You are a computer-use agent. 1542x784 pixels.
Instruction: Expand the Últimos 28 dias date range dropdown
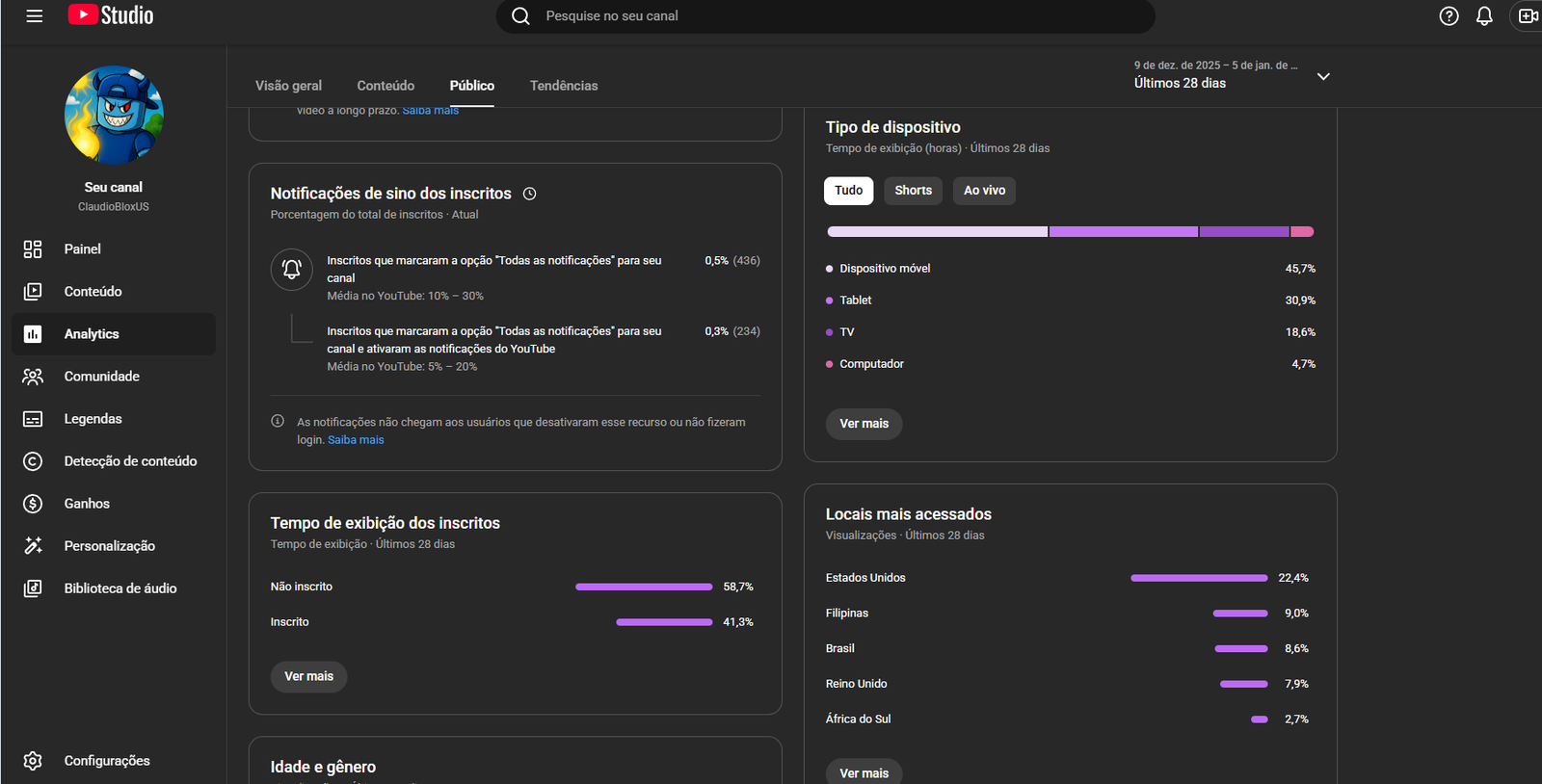(x=1323, y=76)
